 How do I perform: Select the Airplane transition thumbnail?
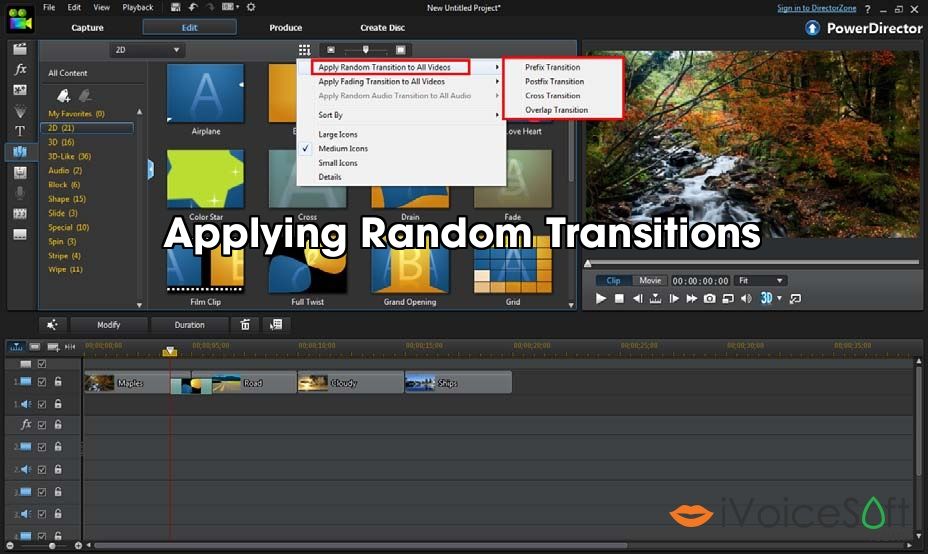(205, 93)
